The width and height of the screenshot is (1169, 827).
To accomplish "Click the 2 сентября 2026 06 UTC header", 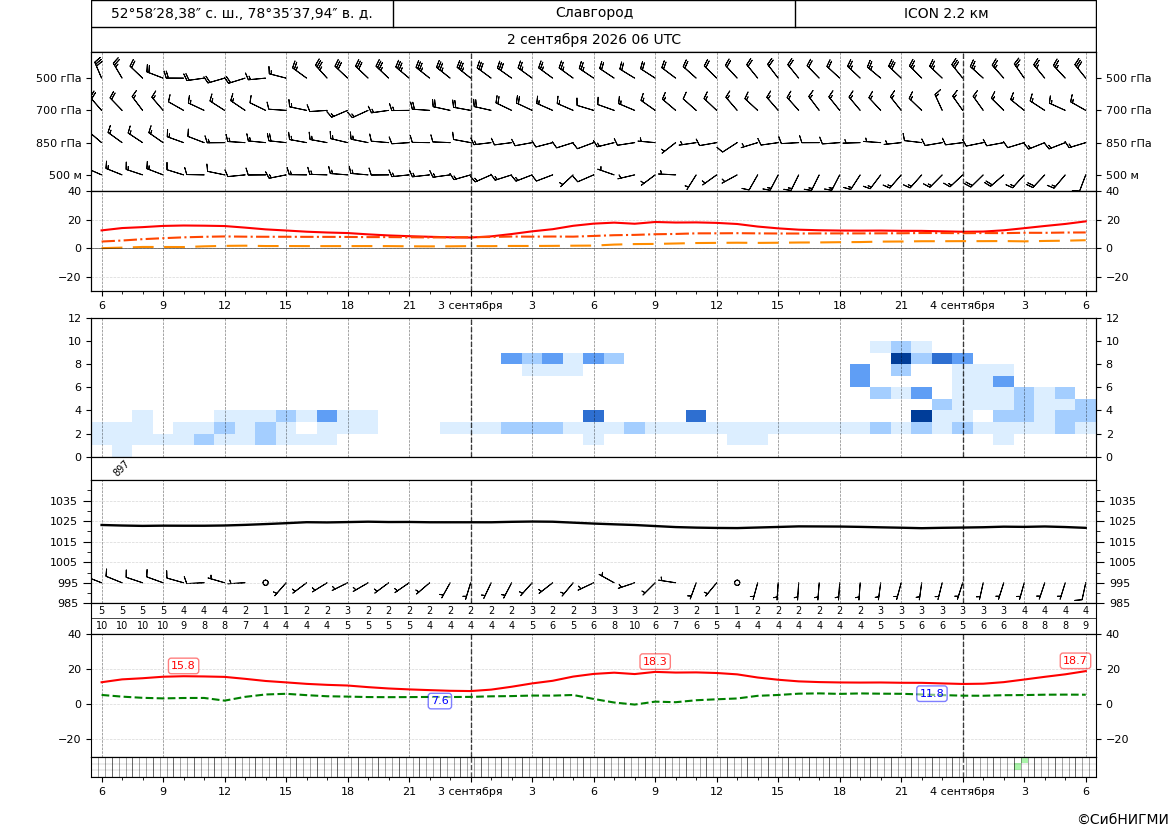I will pos(593,40).
